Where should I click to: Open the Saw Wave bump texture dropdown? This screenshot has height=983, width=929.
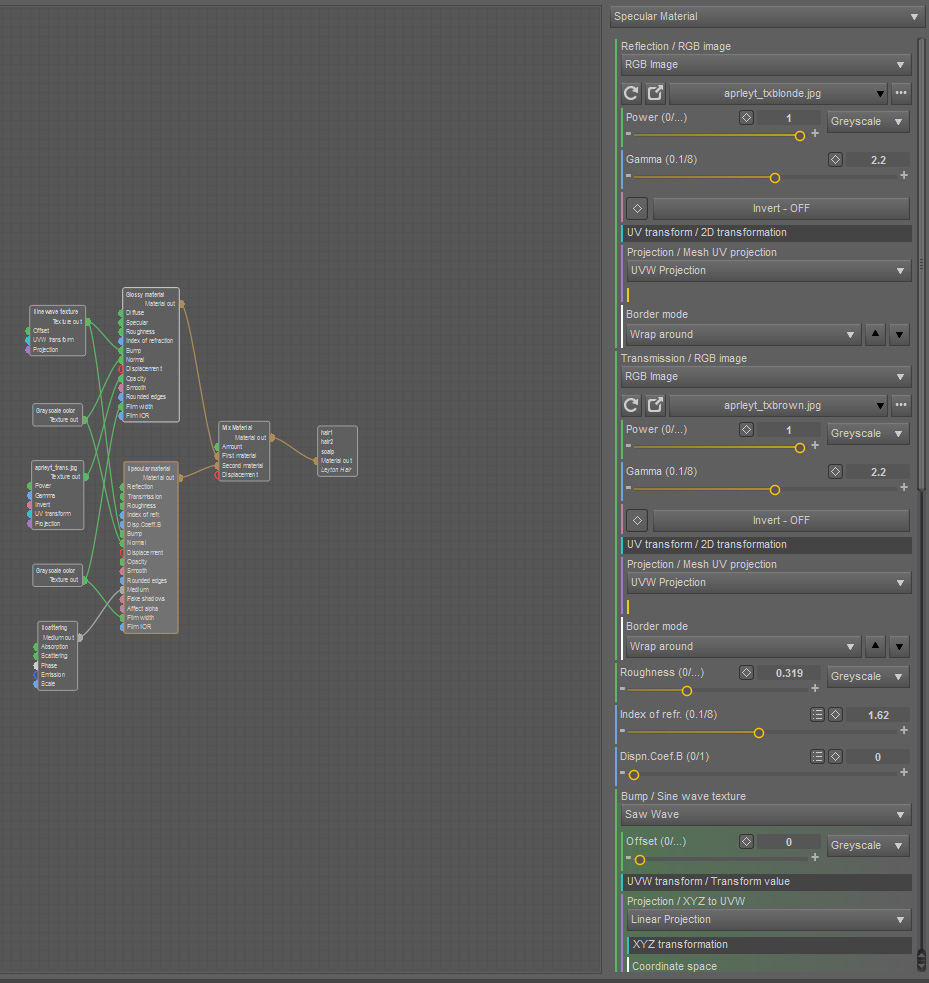point(765,814)
